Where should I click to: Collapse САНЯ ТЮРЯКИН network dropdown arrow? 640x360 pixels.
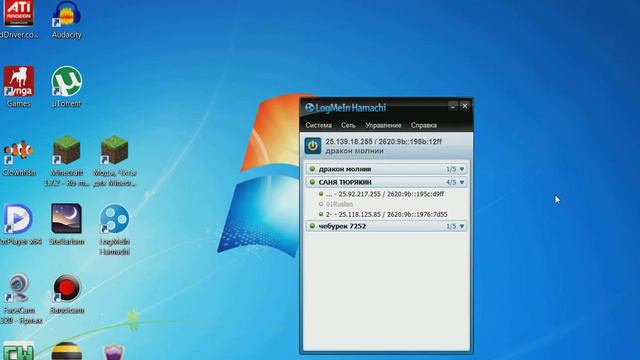click(x=462, y=182)
